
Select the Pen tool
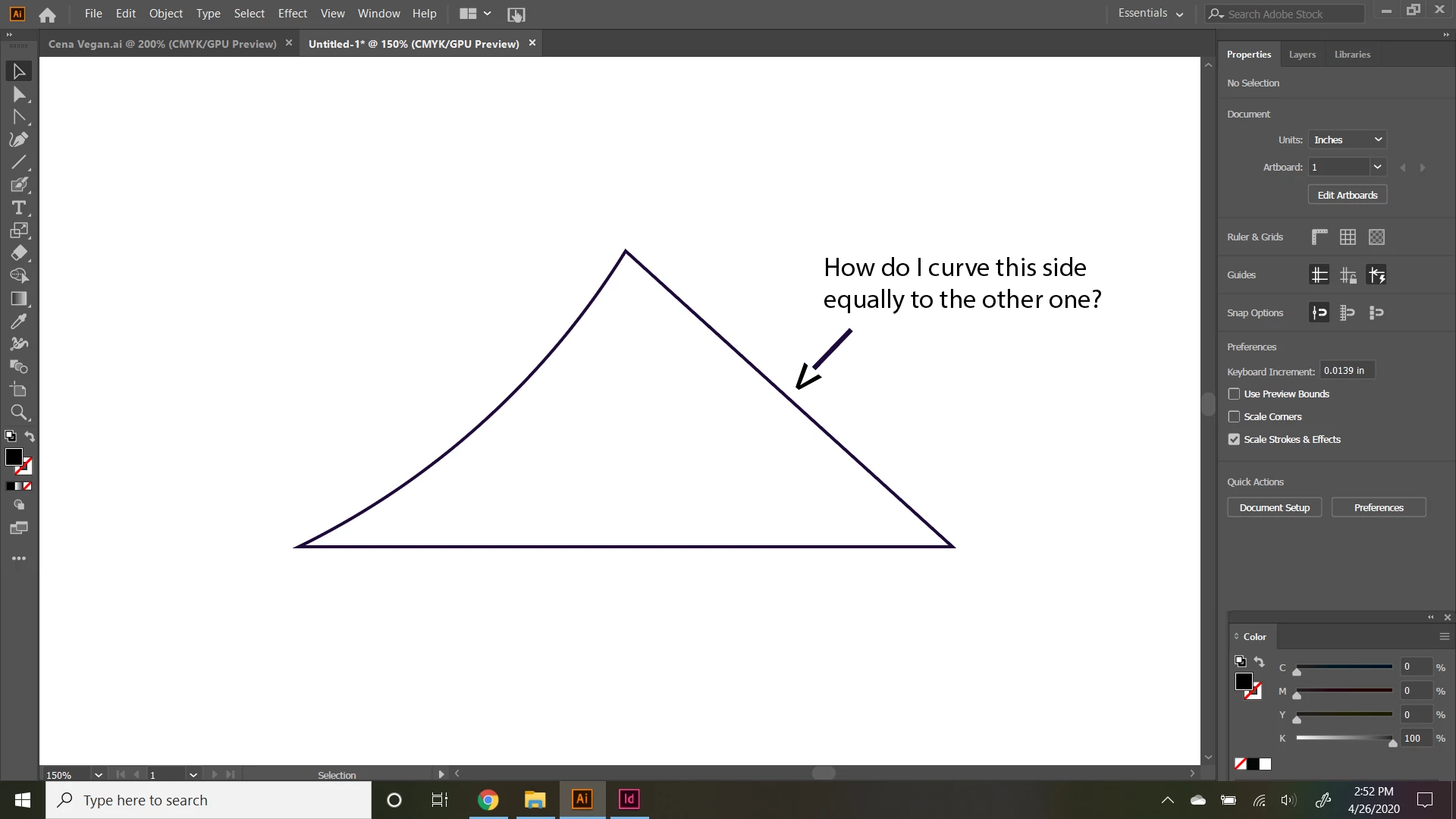[x=19, y=140]
